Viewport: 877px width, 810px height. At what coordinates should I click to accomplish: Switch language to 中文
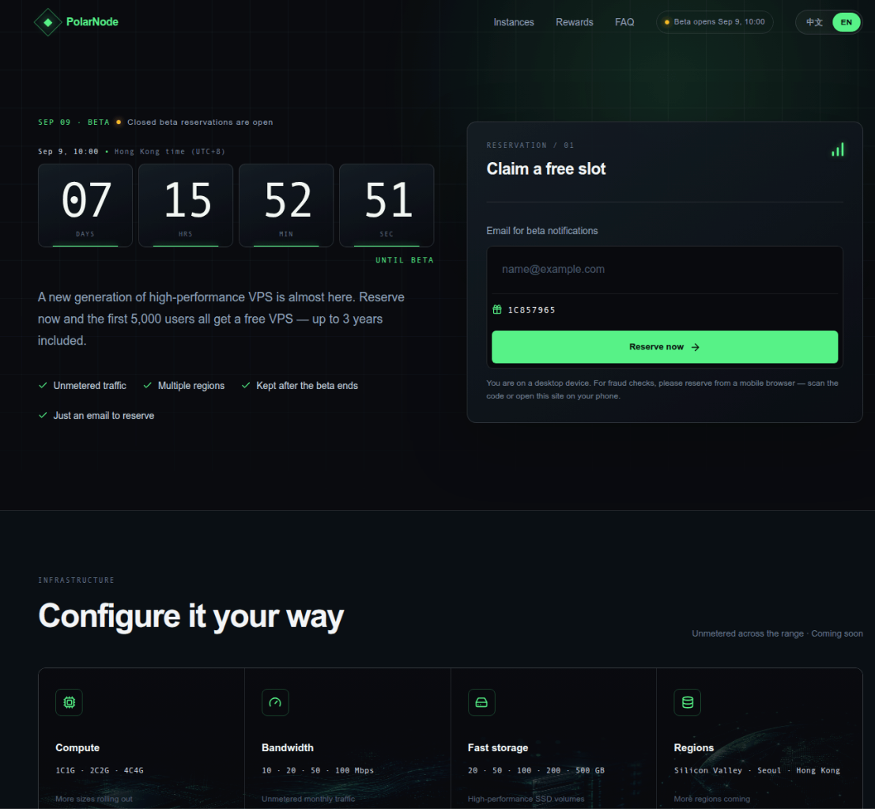[814, 22]
